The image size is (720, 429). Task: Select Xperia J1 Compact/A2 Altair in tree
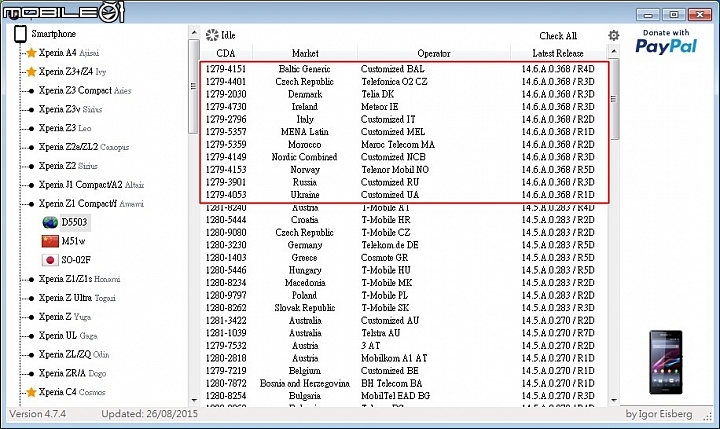click(x=91, y=185)
